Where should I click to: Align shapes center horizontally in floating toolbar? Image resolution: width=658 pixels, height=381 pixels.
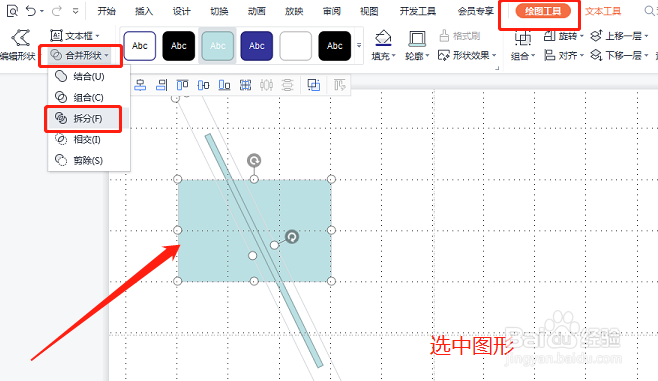pyautogui.click(x=140, y=85)
